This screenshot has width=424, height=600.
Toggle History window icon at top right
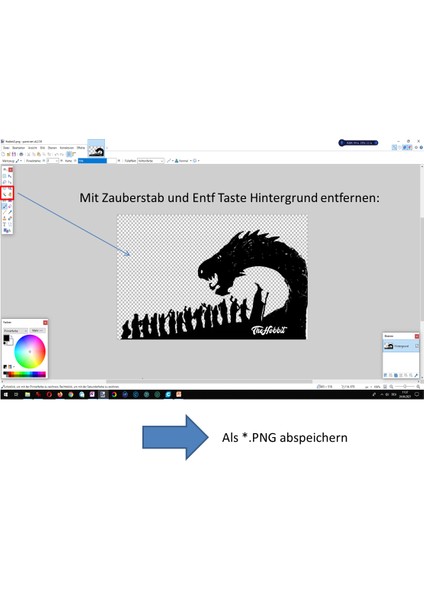[x=400, y=147]
